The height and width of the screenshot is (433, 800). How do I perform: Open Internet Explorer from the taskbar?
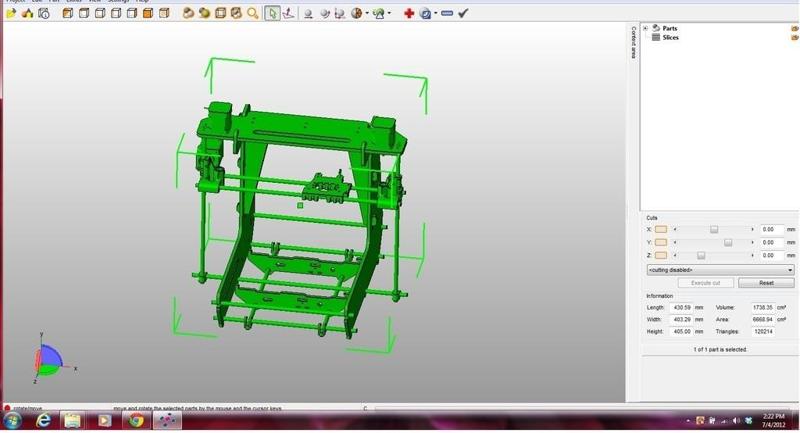tap(43, 421)
